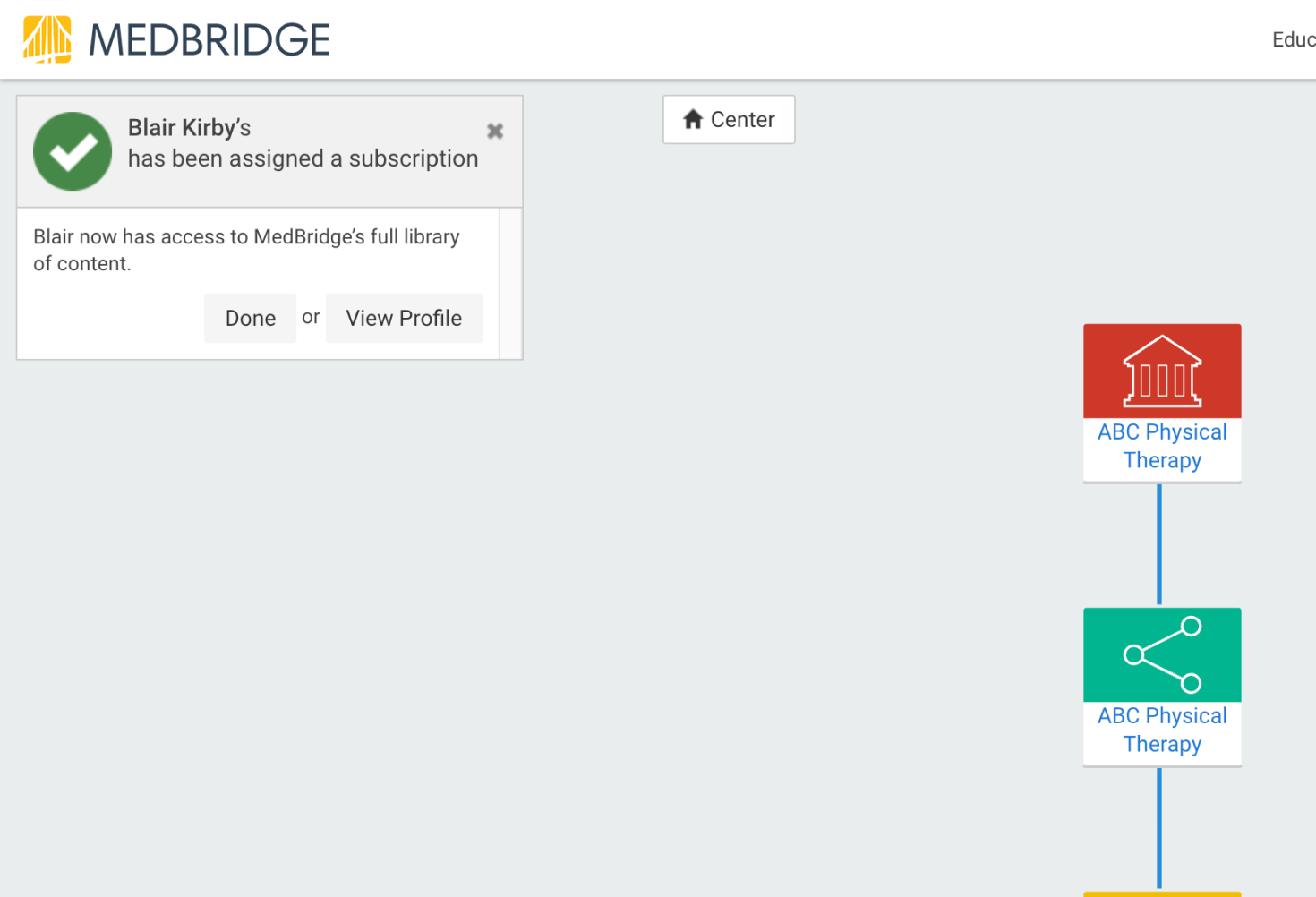Open View Profile for Blair Kirby

404,318
